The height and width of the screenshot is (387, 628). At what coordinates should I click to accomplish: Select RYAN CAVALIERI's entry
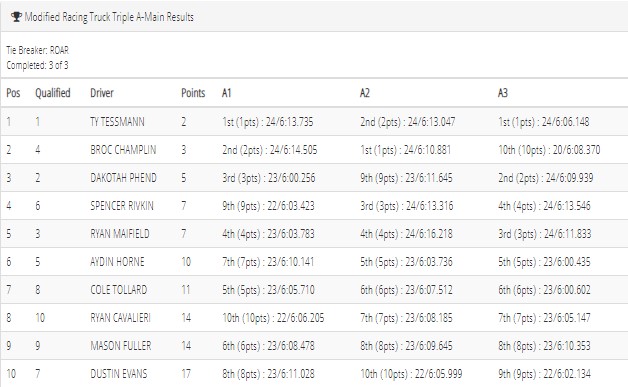(x=121, y=318)
